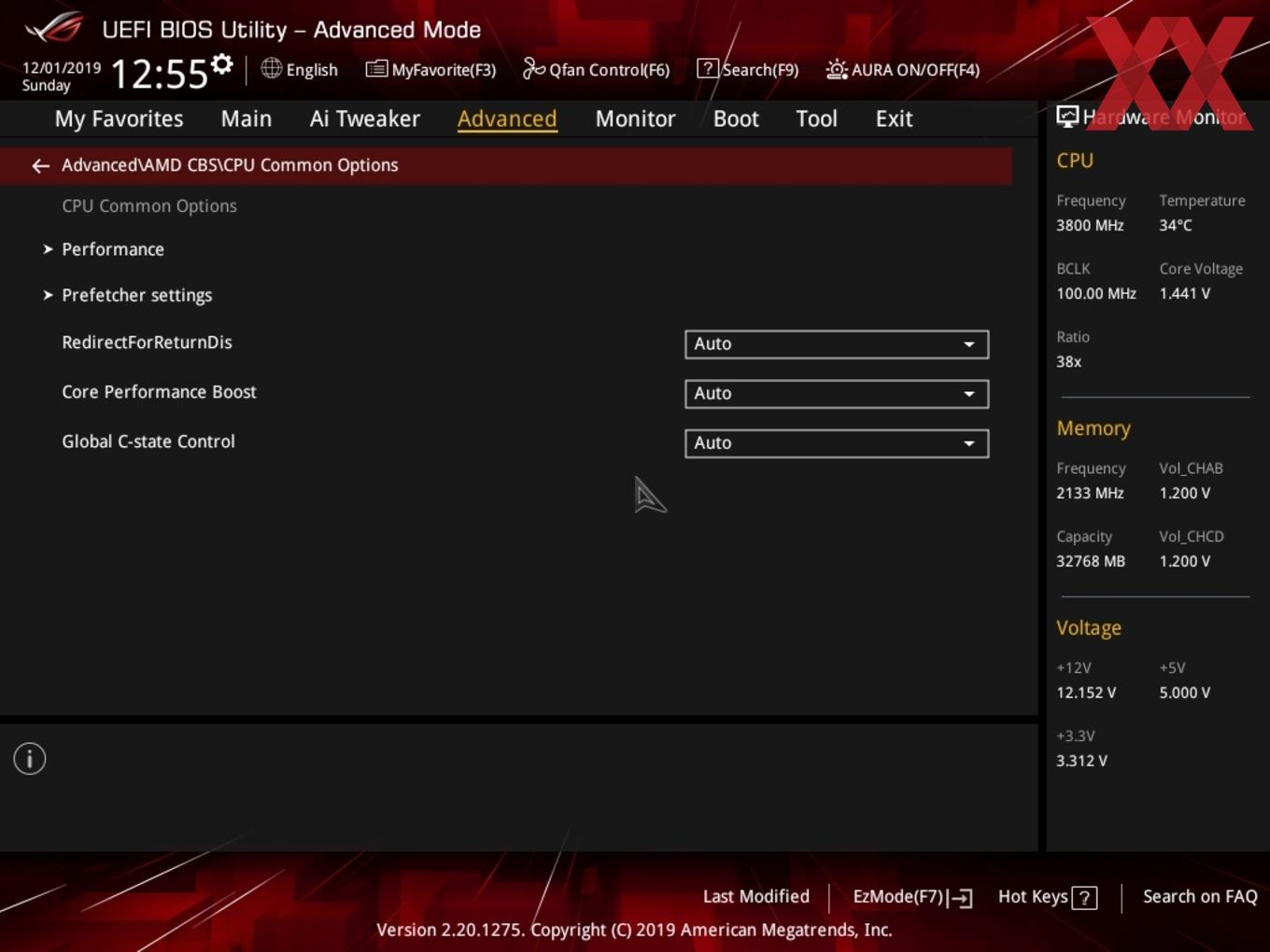Go to the Monitor tab
The image size is (1270, 952).
point(635,119)
